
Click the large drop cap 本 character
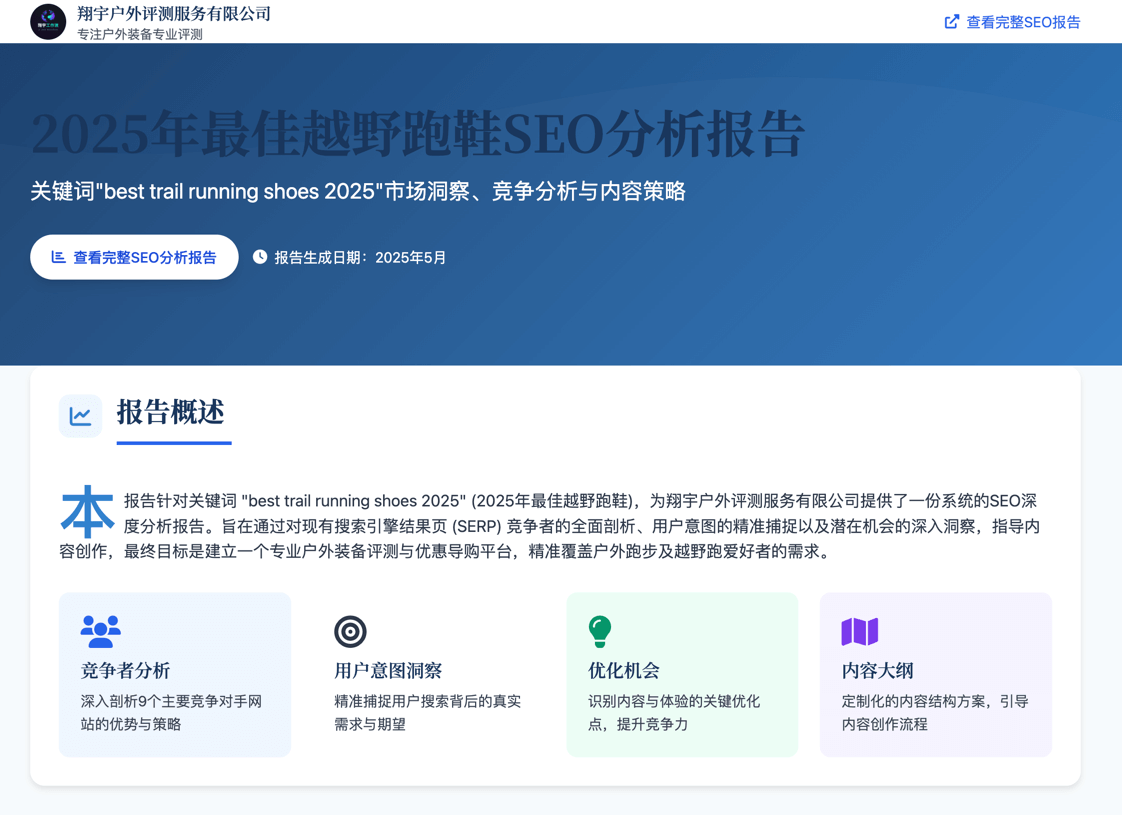point(87,512)
